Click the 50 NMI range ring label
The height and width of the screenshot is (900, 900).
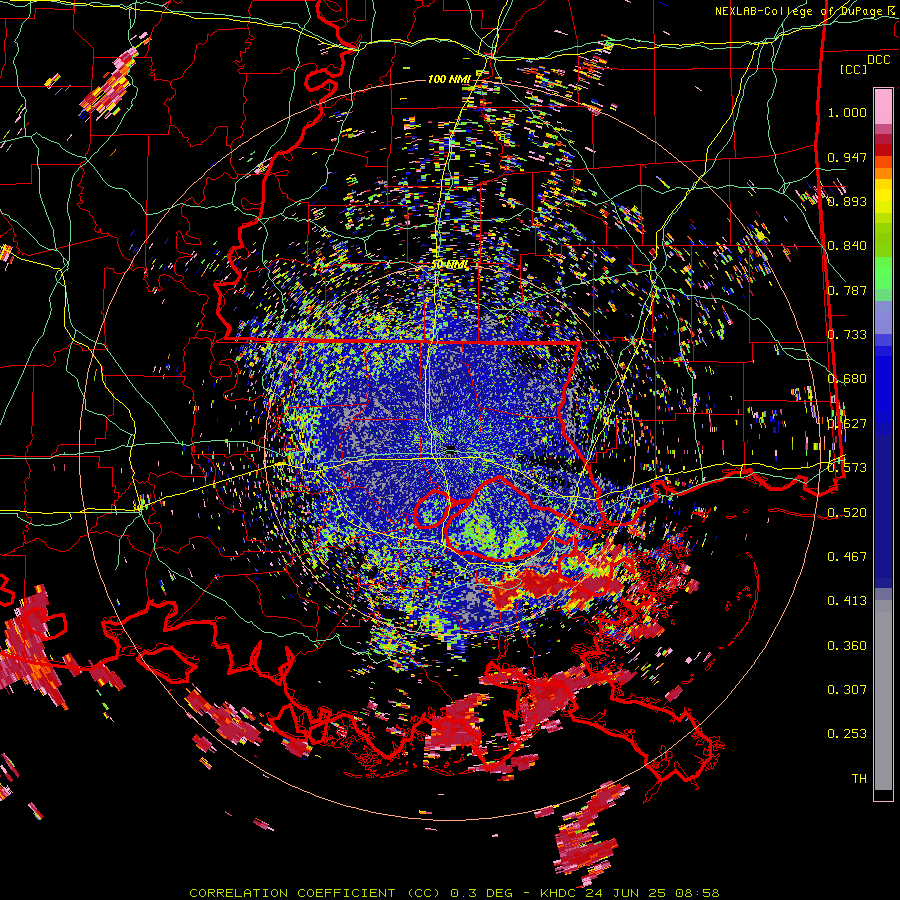click(449, 265)
